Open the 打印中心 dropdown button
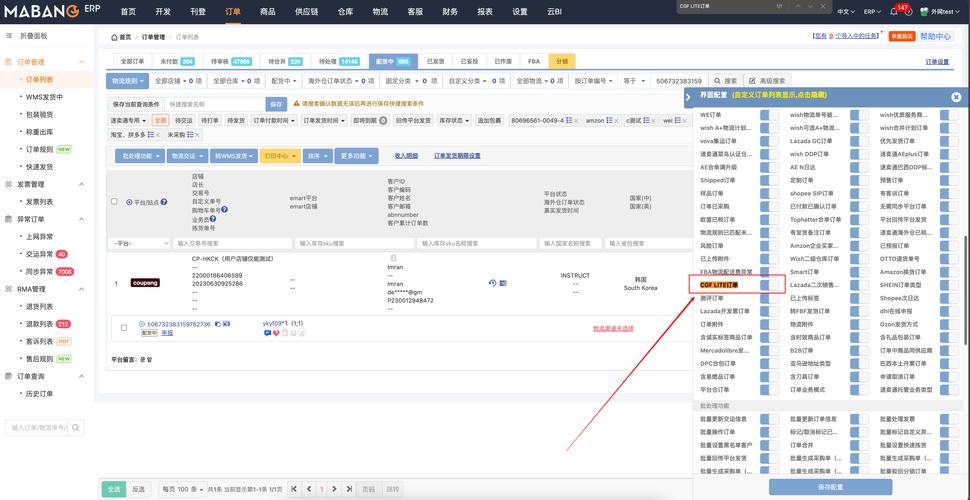The height and width of the screenshot is (500, 970). tap(280, 156)
